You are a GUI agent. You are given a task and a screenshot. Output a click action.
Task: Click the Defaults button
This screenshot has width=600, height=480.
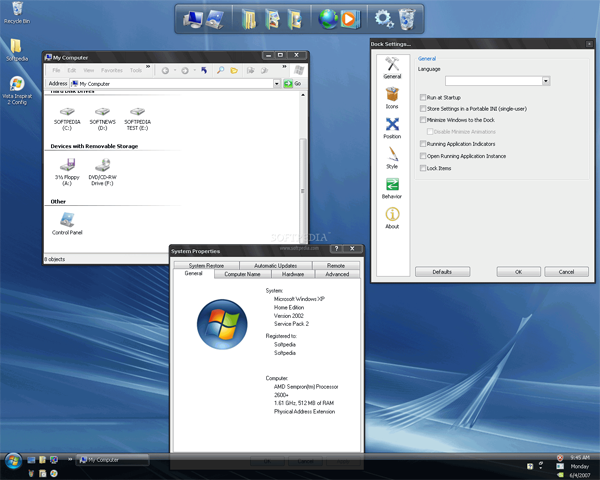click(442, 271)
